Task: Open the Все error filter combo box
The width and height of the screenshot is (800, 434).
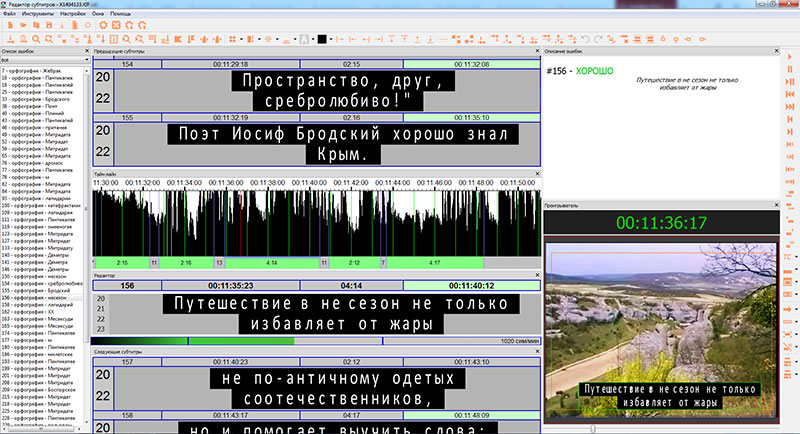Action: click(45, 60)
